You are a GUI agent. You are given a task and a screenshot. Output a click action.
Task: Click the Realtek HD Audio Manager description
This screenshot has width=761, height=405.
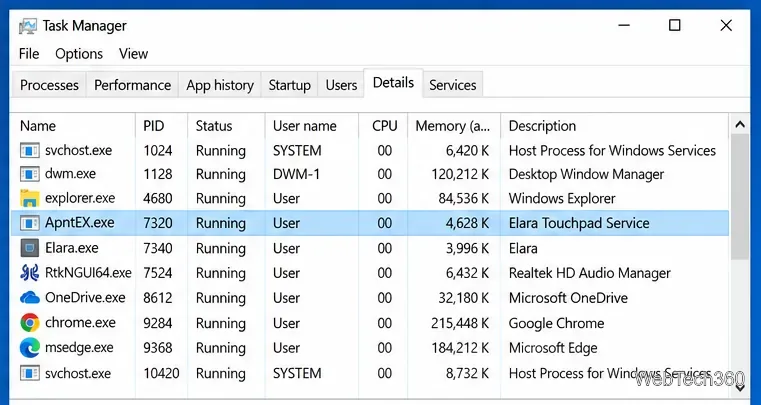(x=590, y=273)
